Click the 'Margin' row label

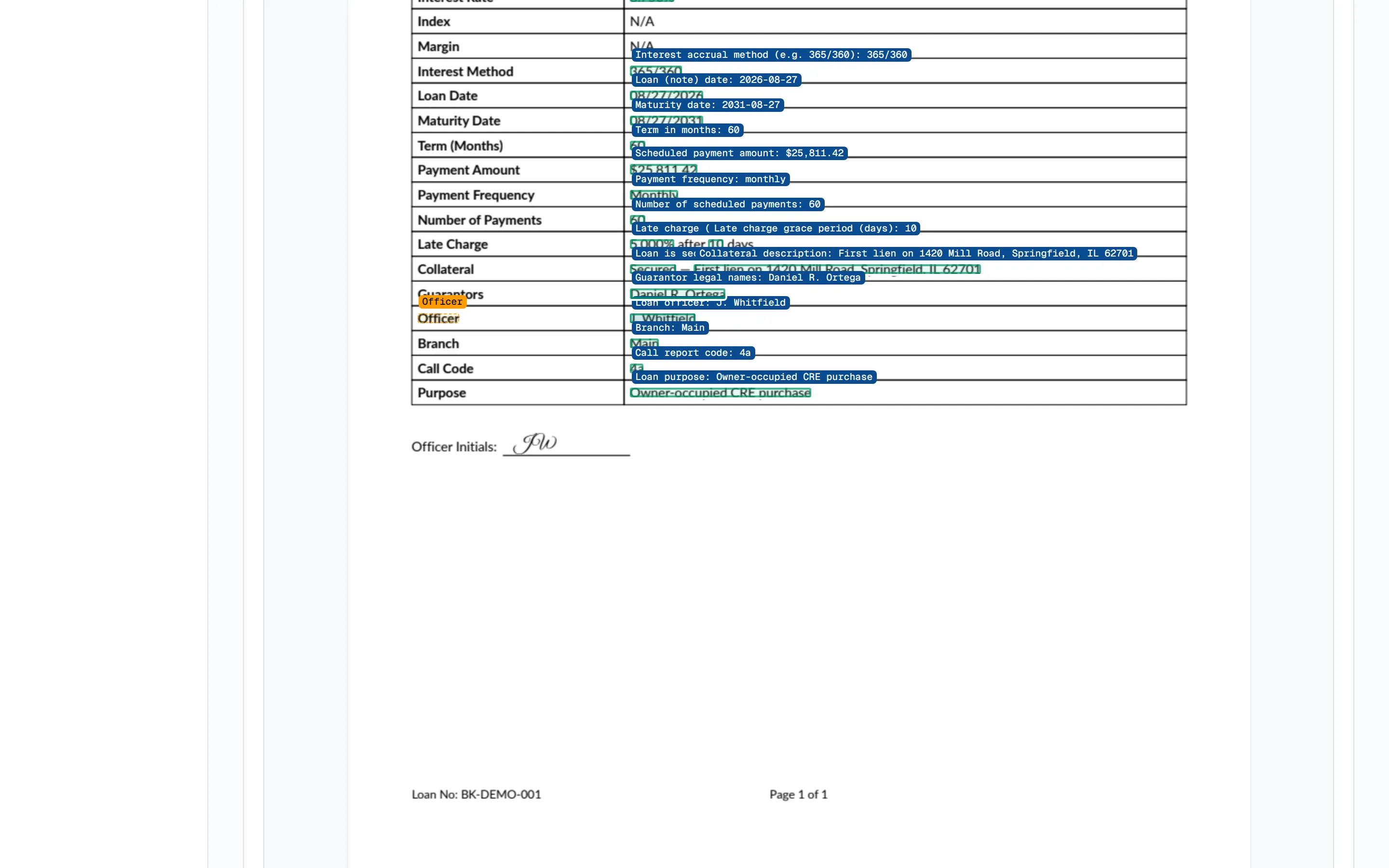[438, 46]
